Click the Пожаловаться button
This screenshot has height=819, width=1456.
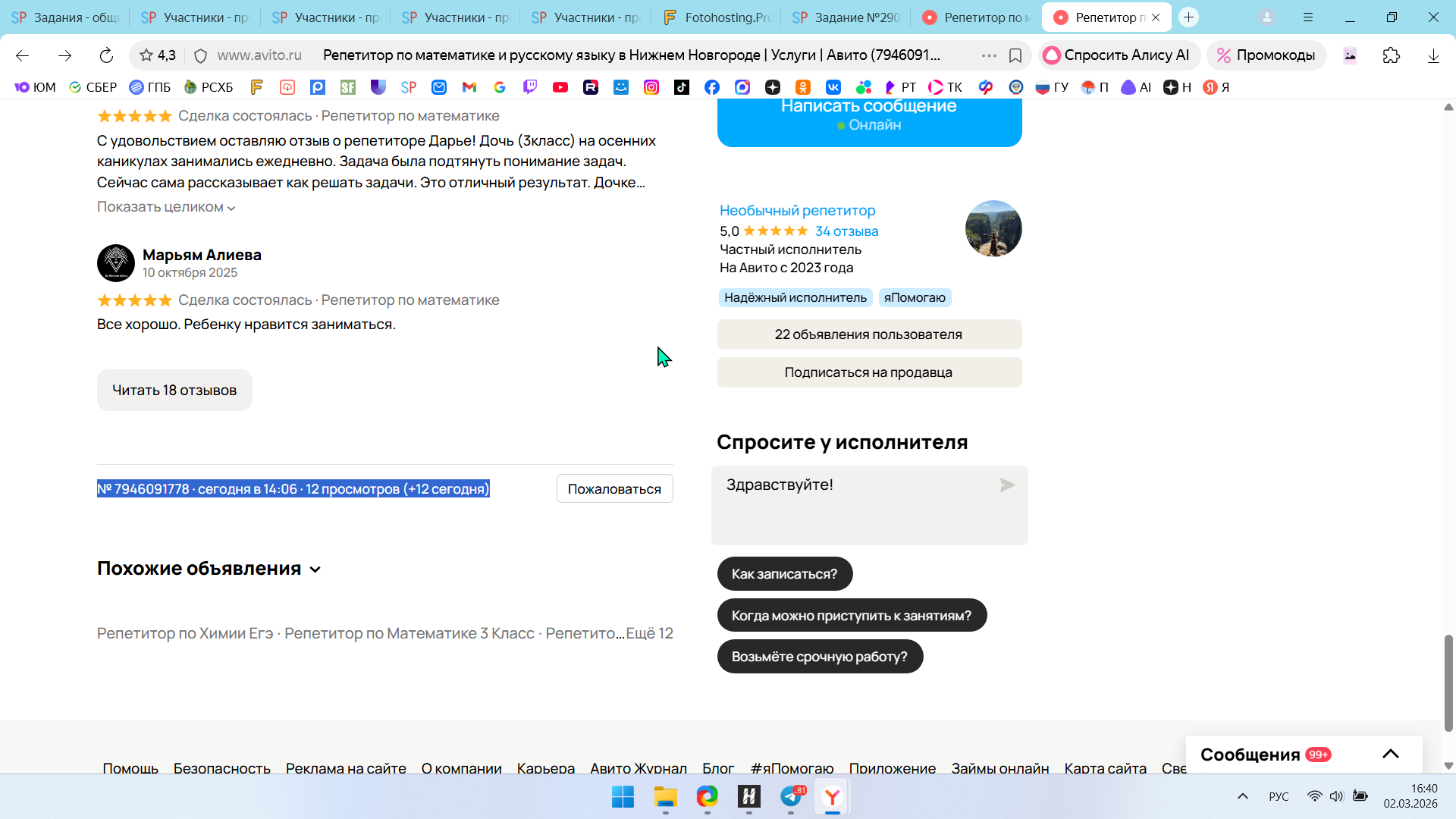point(614,489)
